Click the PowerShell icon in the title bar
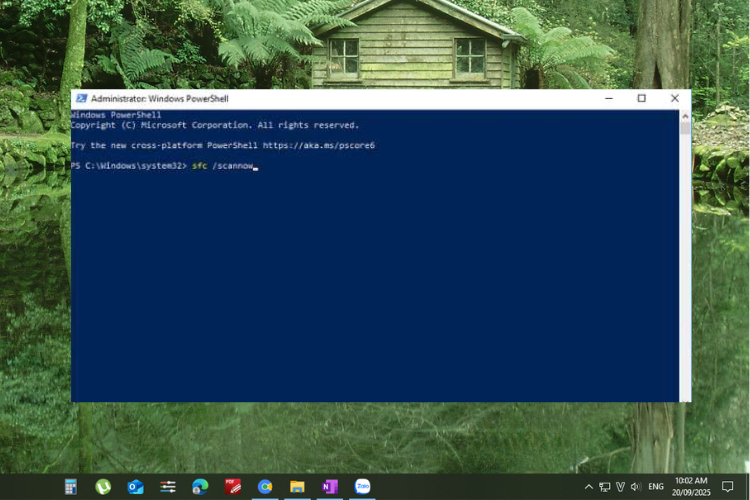The image size is (750, 500). click(x=81, y=99)
